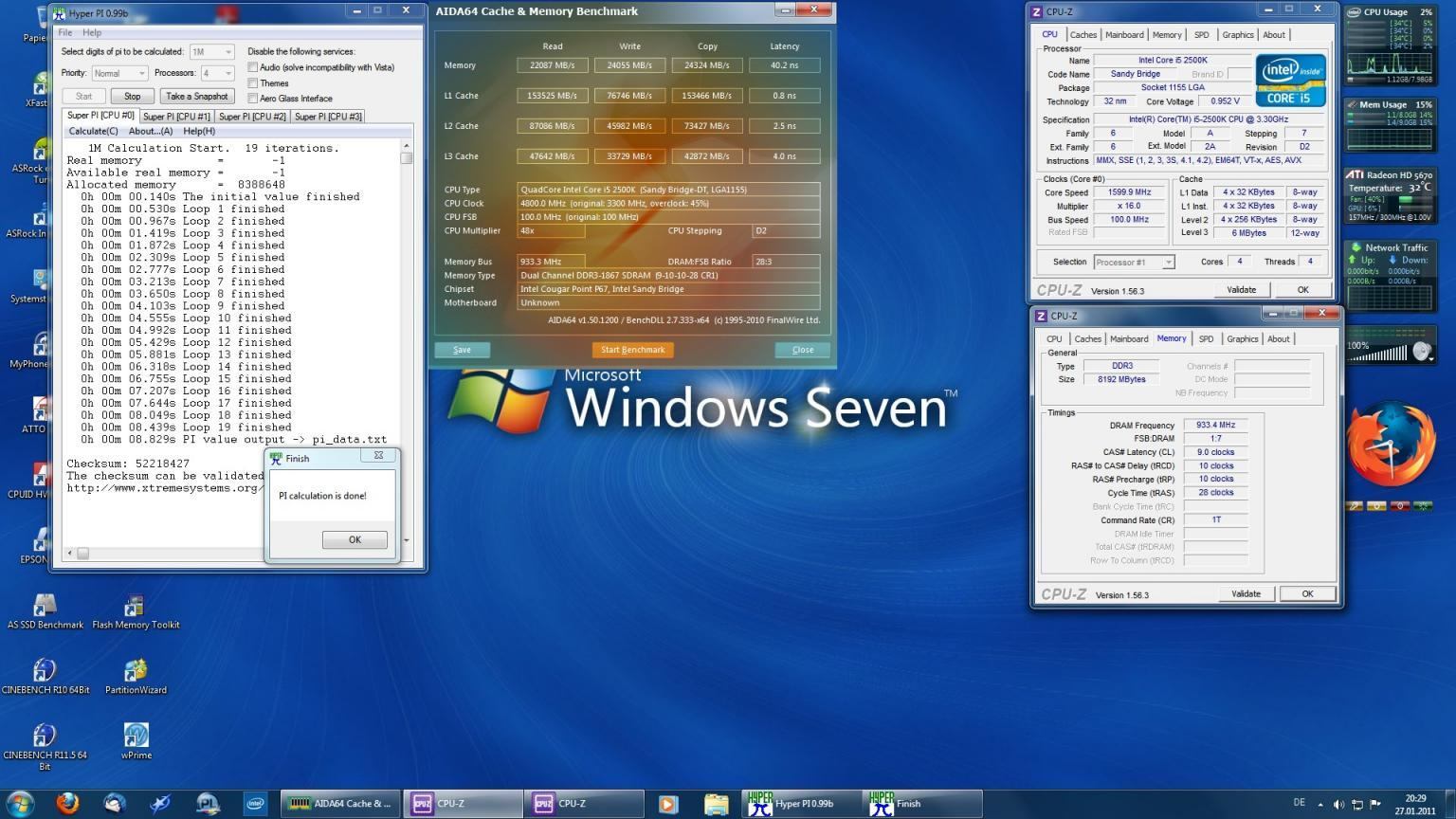Click OK in the lower CPU-Z Memory window
Image resolution: width=1456 pixels, height=819 pixels.
tap(1307, 593)
